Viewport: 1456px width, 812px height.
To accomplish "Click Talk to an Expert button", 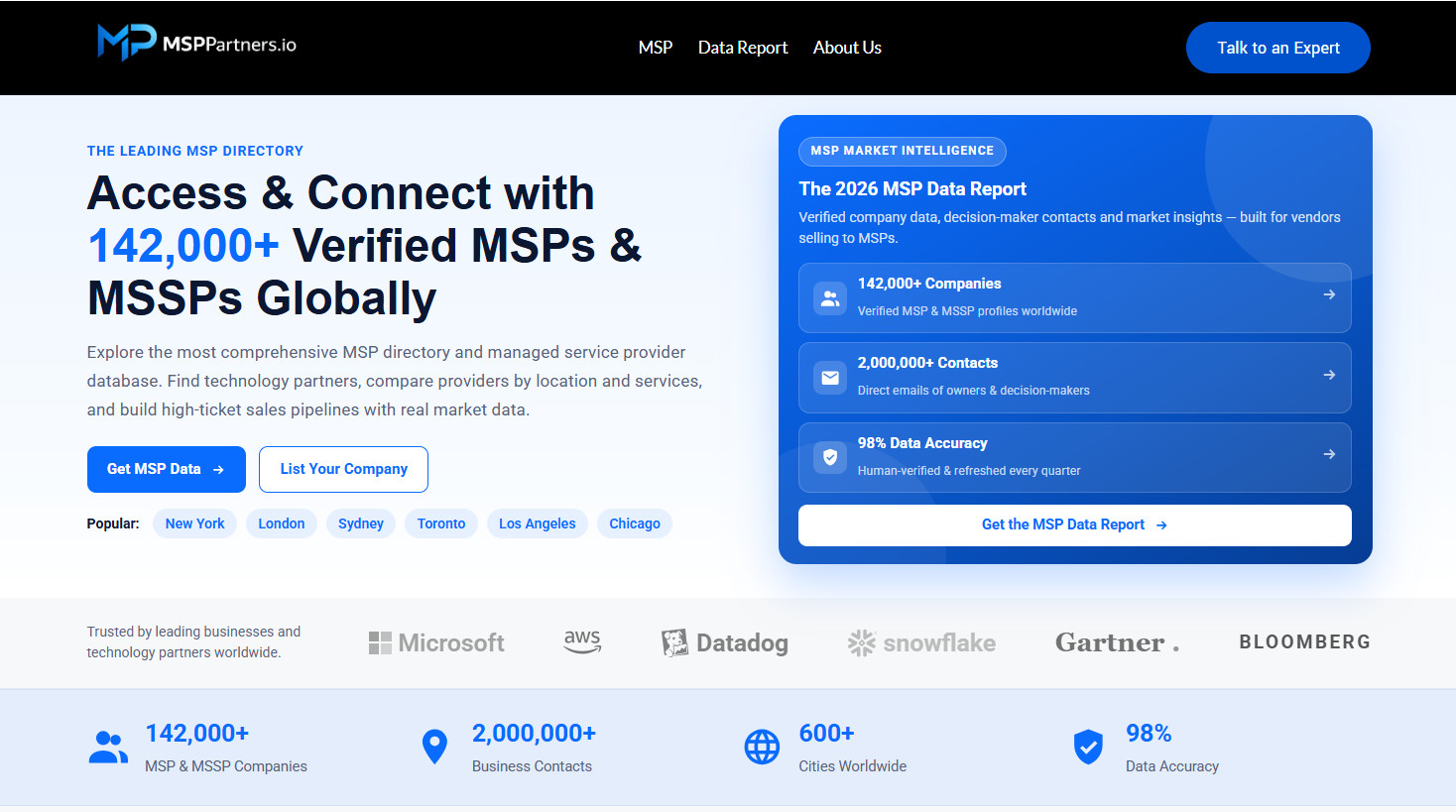I will [1278, 48].
